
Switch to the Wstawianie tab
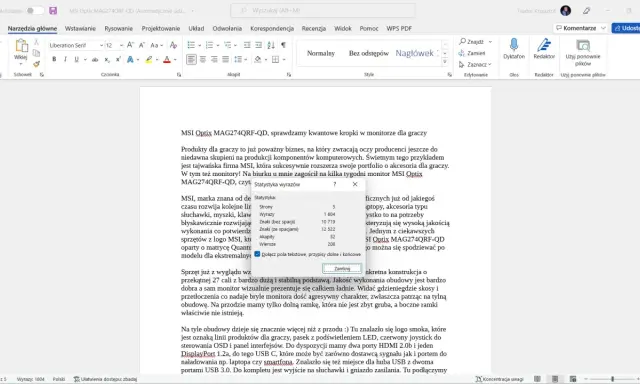click(x=80, y=29)
